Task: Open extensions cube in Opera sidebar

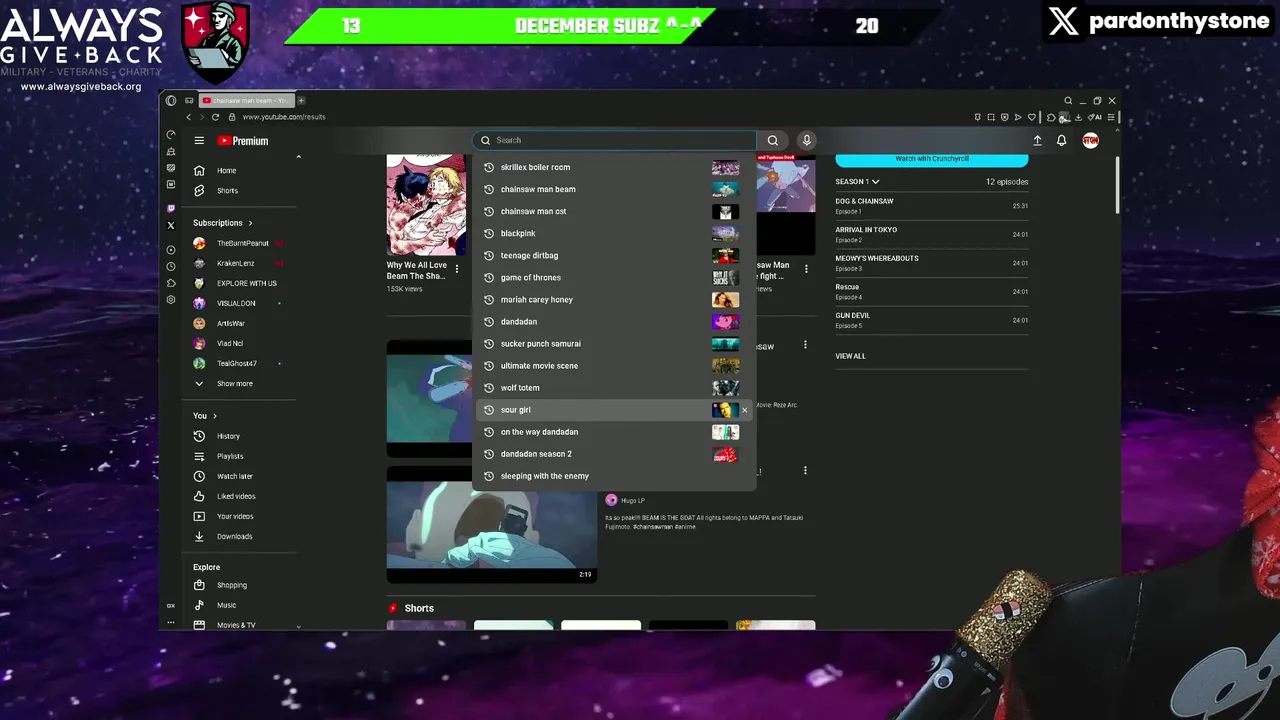Action: (x=171, y=283)
